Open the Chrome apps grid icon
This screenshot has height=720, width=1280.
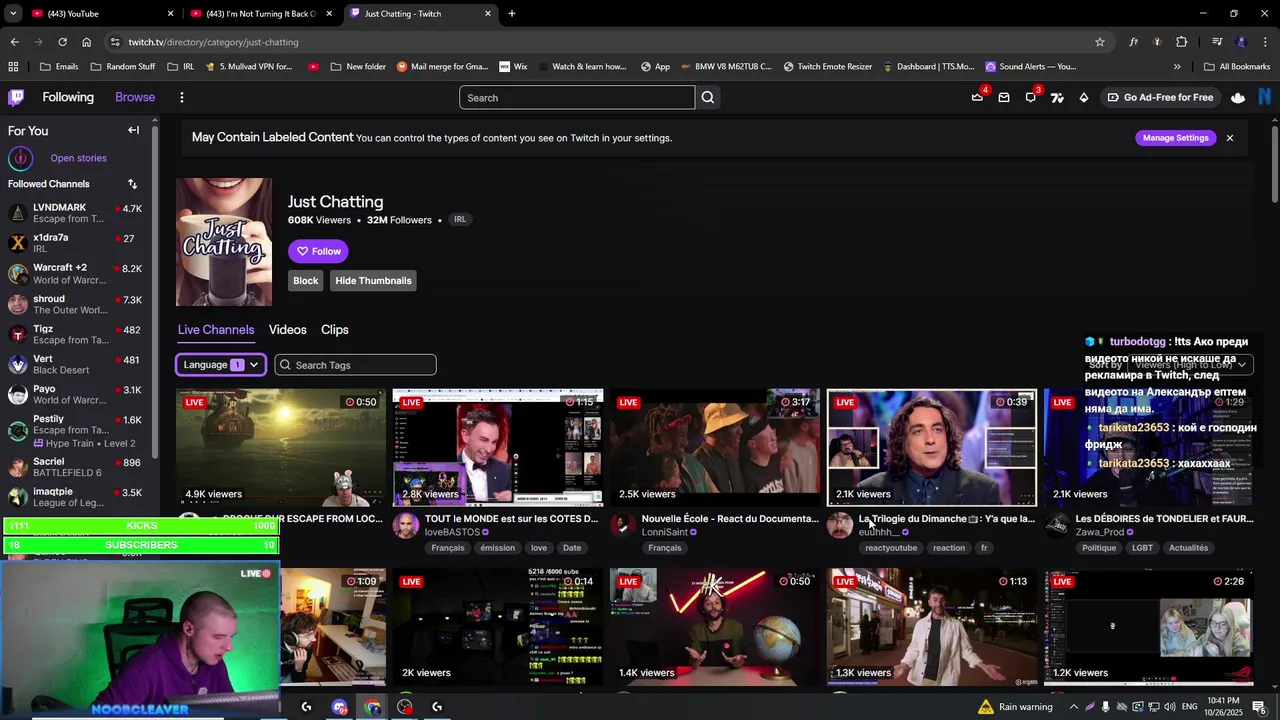[x=13, y=67]
